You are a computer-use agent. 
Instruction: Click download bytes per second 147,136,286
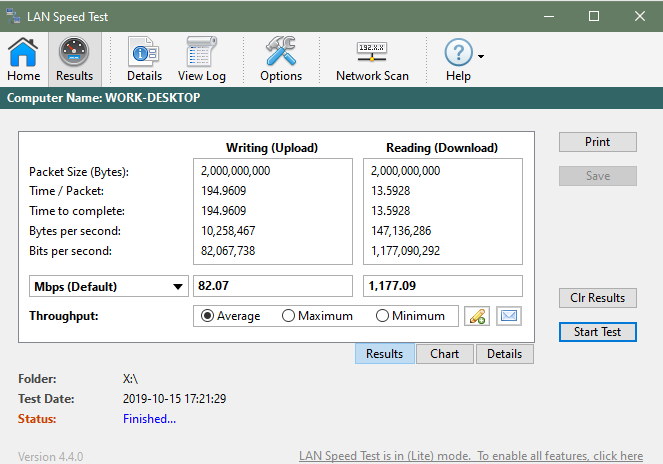[x=401, y=231]
